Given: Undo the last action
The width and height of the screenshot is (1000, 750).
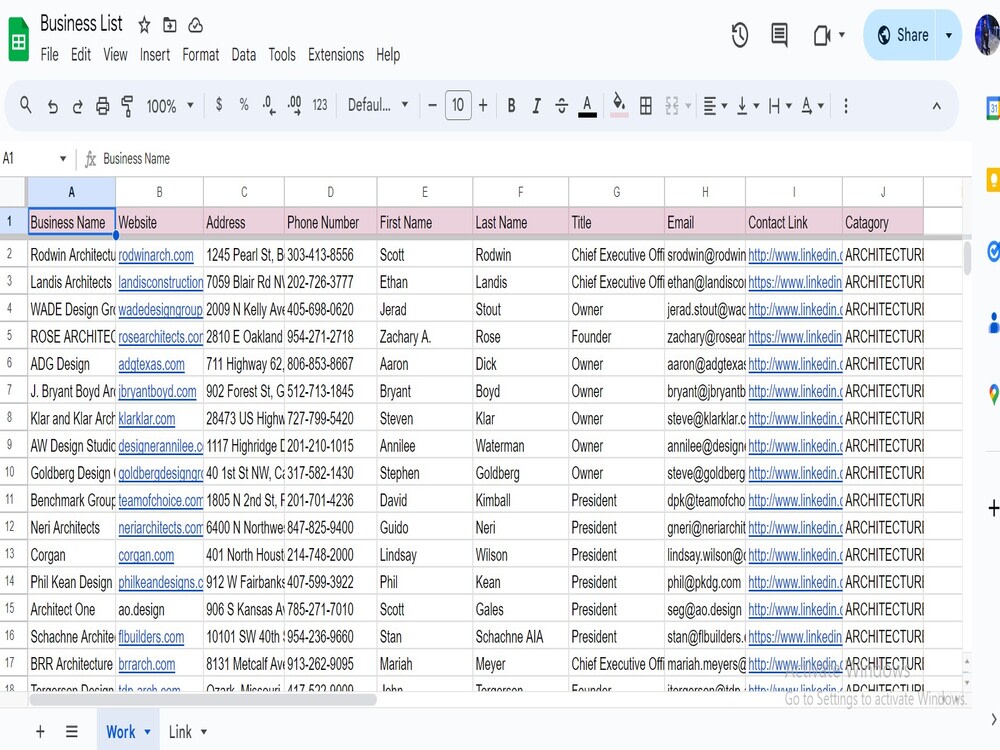Looking at the screenshot, I should [x=53, y=104].
